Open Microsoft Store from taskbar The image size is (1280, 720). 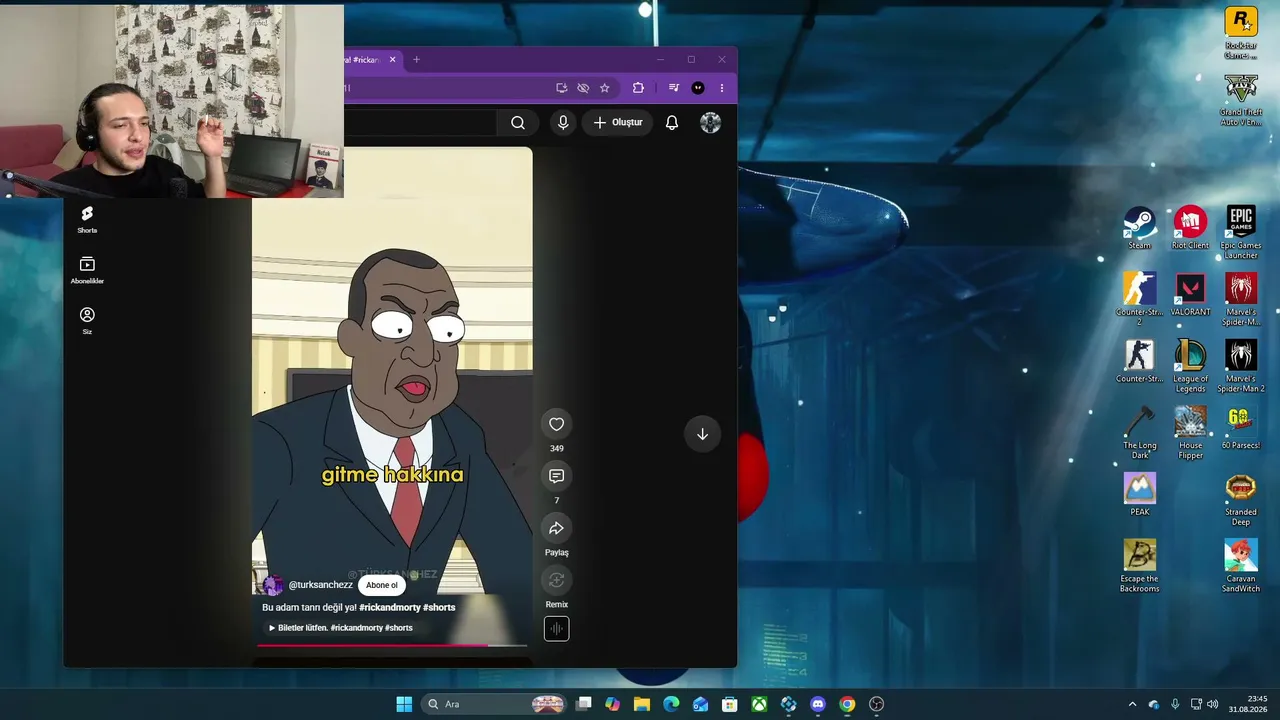[730, 704]
